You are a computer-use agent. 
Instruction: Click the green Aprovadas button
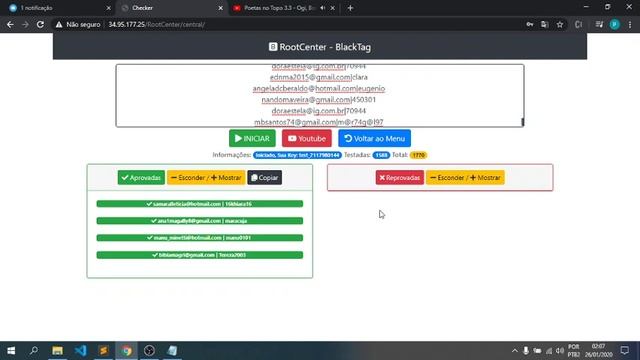point(141,178)
